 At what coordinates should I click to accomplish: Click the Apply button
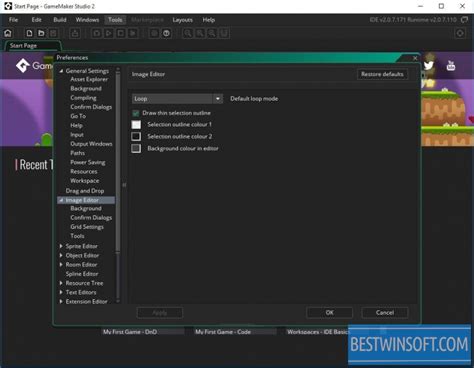click(160, 312)
